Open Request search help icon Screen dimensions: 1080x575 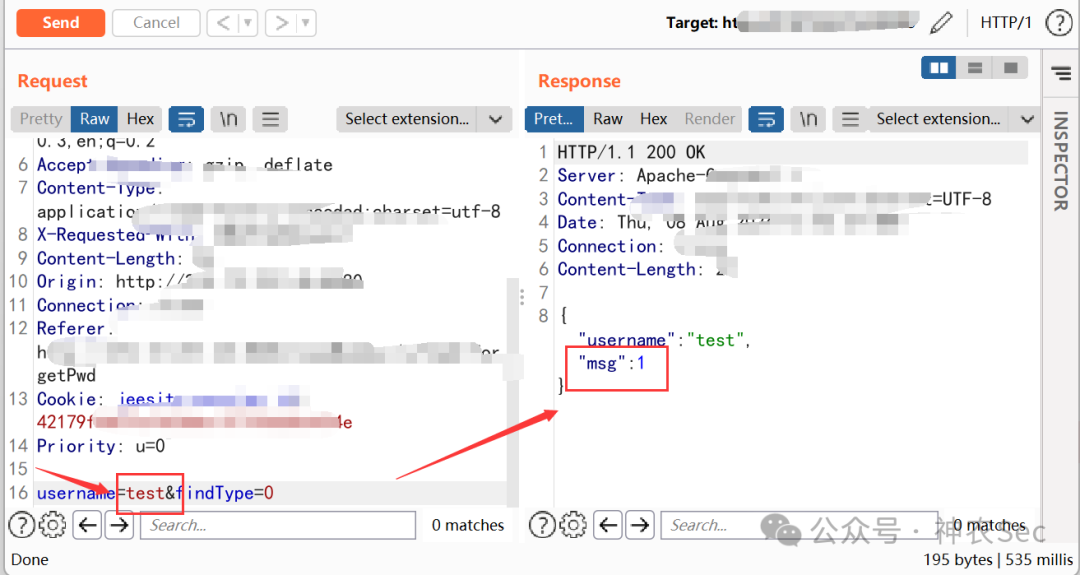click(21, 525)
